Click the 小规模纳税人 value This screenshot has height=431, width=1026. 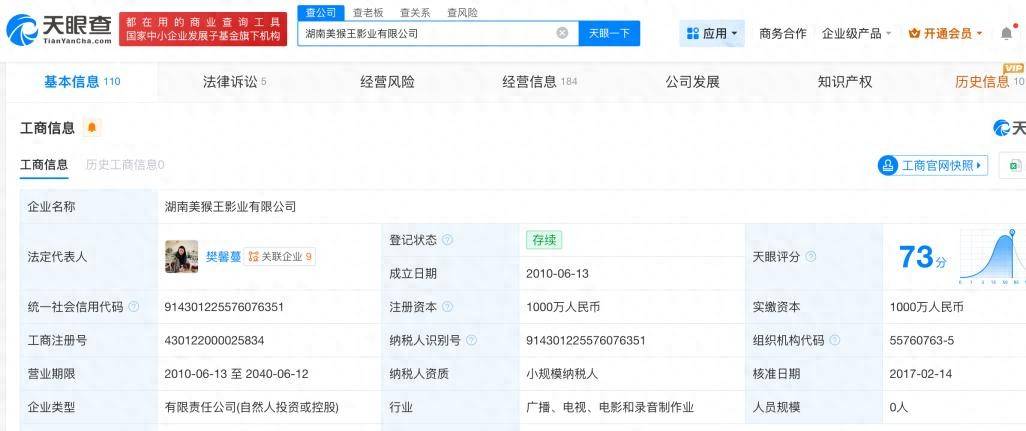(561, 374)
